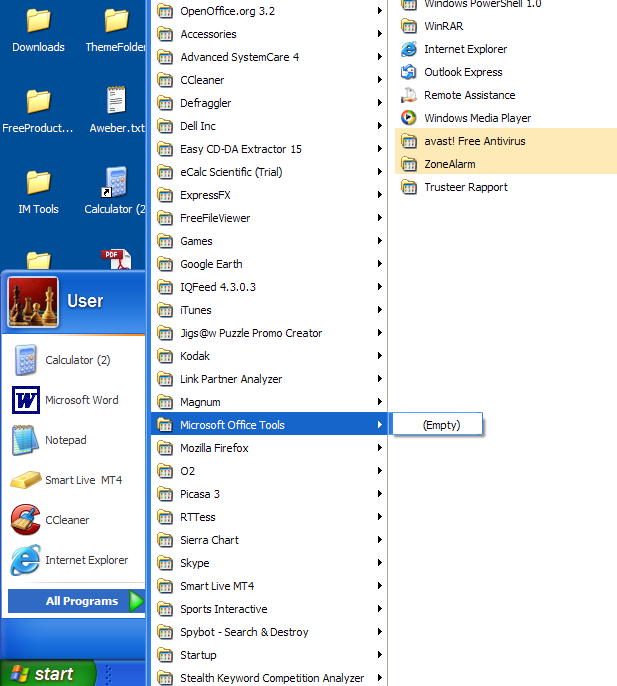Select the Magnum program group
Screen dimensions: 617x686
[269, 402]
